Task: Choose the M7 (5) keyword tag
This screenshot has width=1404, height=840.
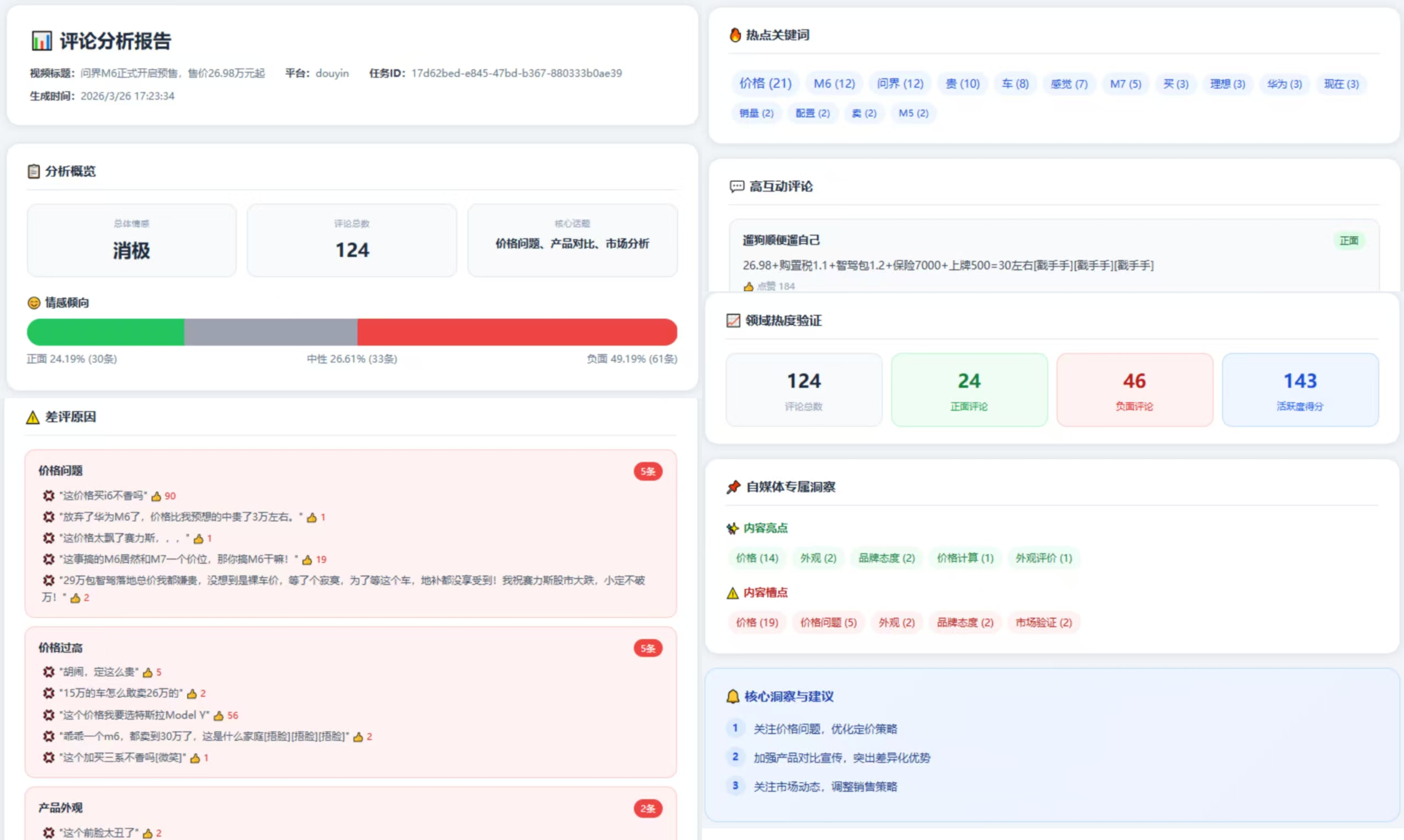Action: click(x=1126, y=84)
